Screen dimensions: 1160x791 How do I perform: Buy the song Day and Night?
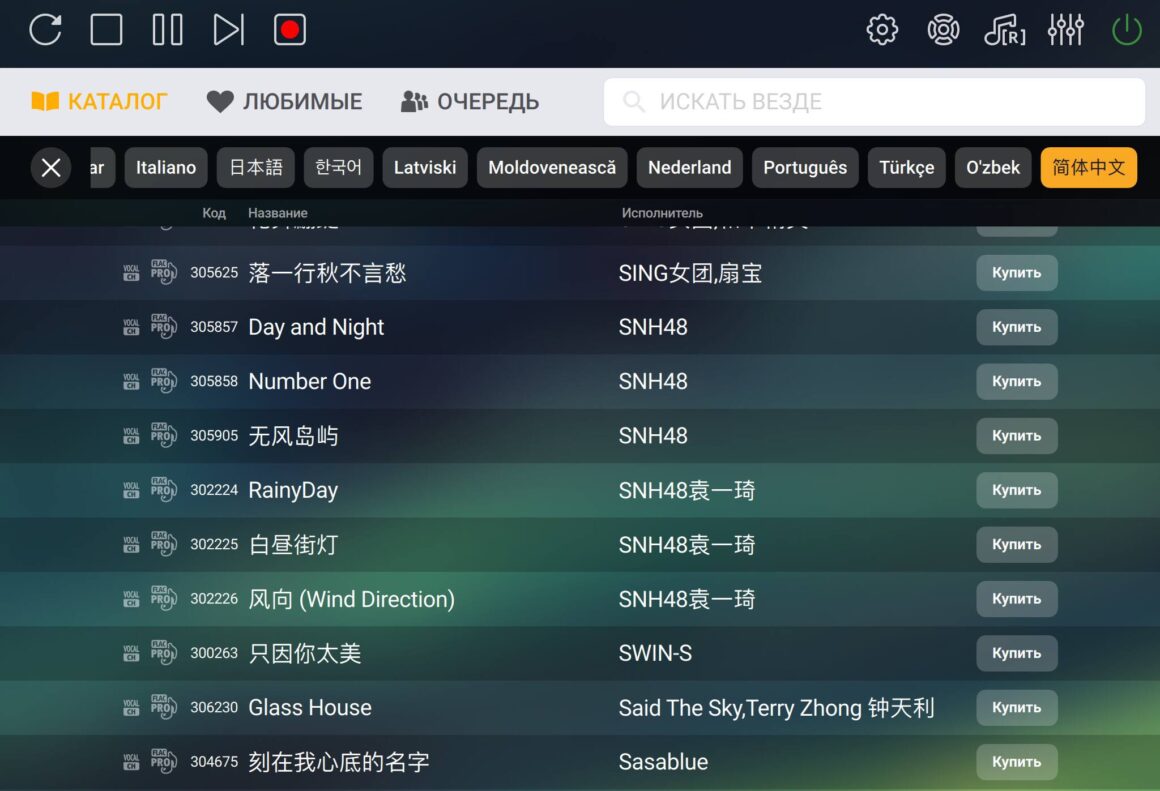click(1016, 327)
